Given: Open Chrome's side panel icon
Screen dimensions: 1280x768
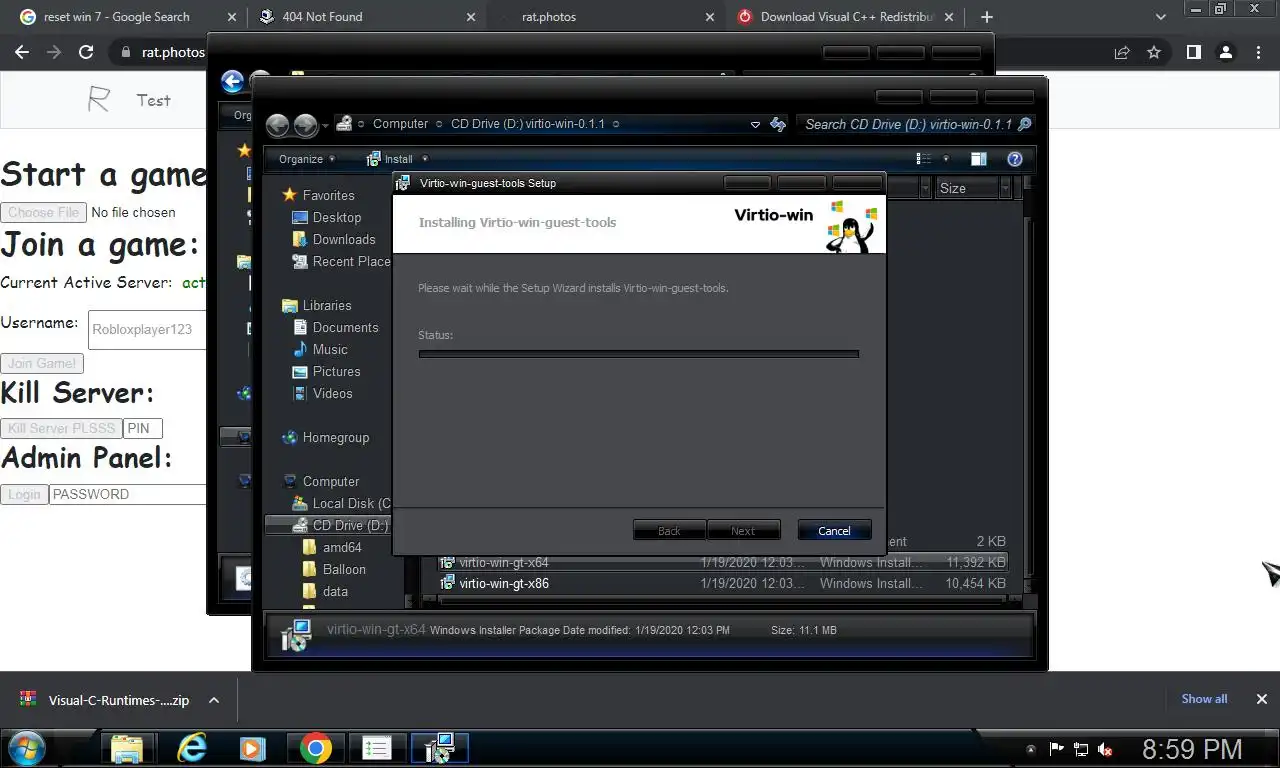Looking at the screenshot, I should [x=1193, y=52].
